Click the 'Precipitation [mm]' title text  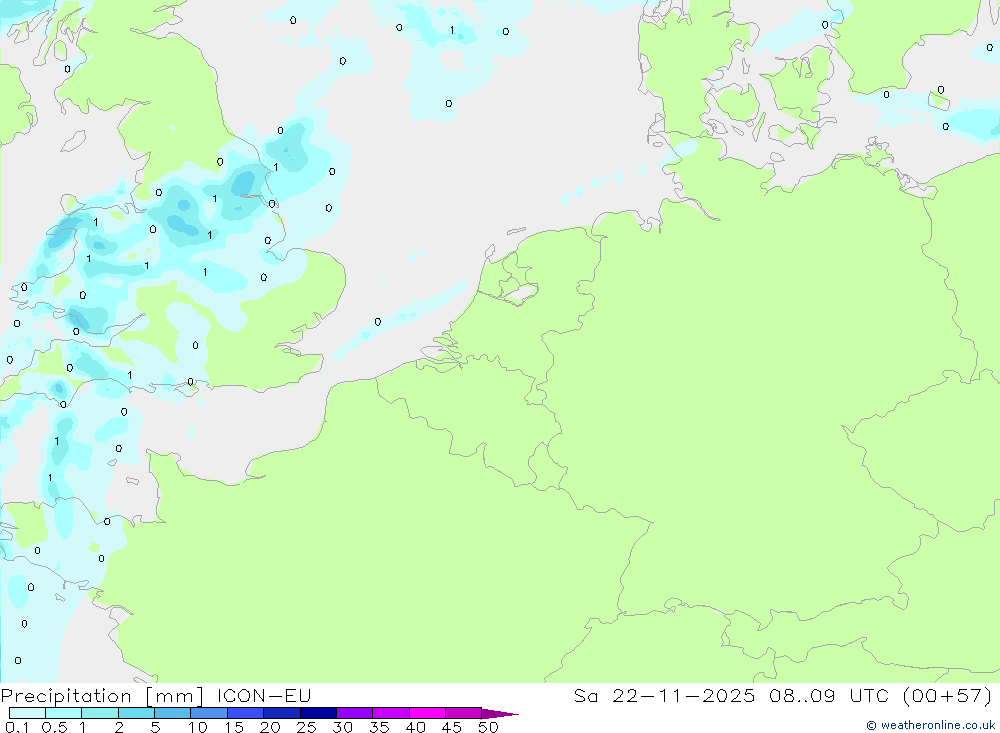tap(102, 696)
